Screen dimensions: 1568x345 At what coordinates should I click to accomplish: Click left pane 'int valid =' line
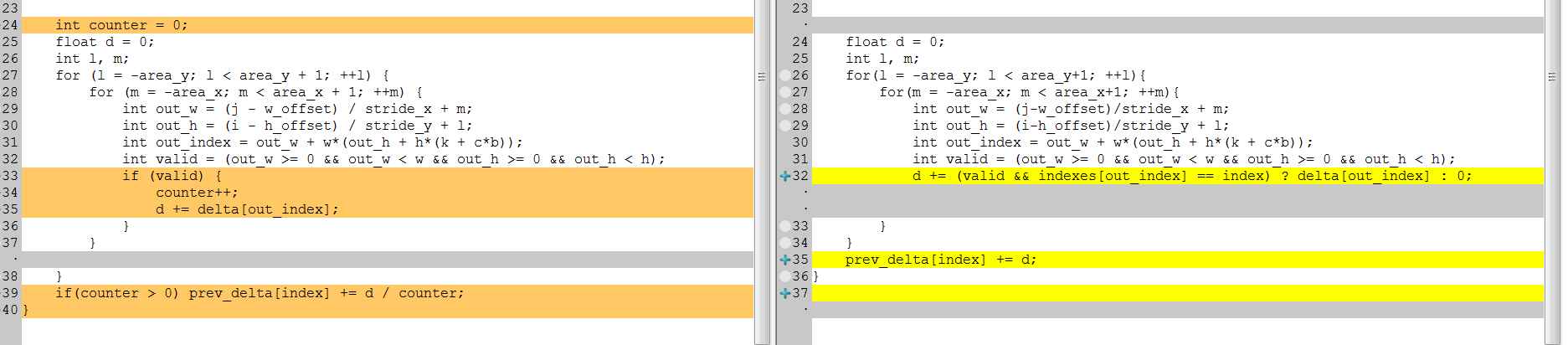393,159
